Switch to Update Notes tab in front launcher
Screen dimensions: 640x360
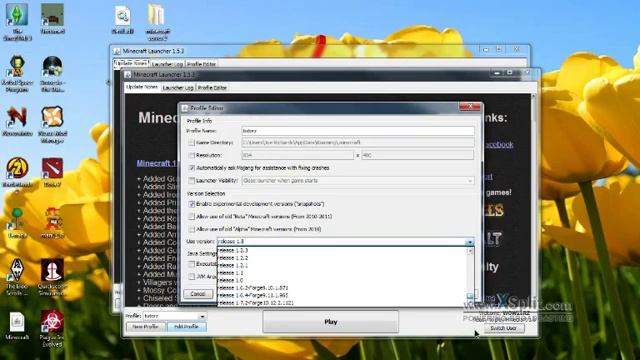[x=142, y=87]
